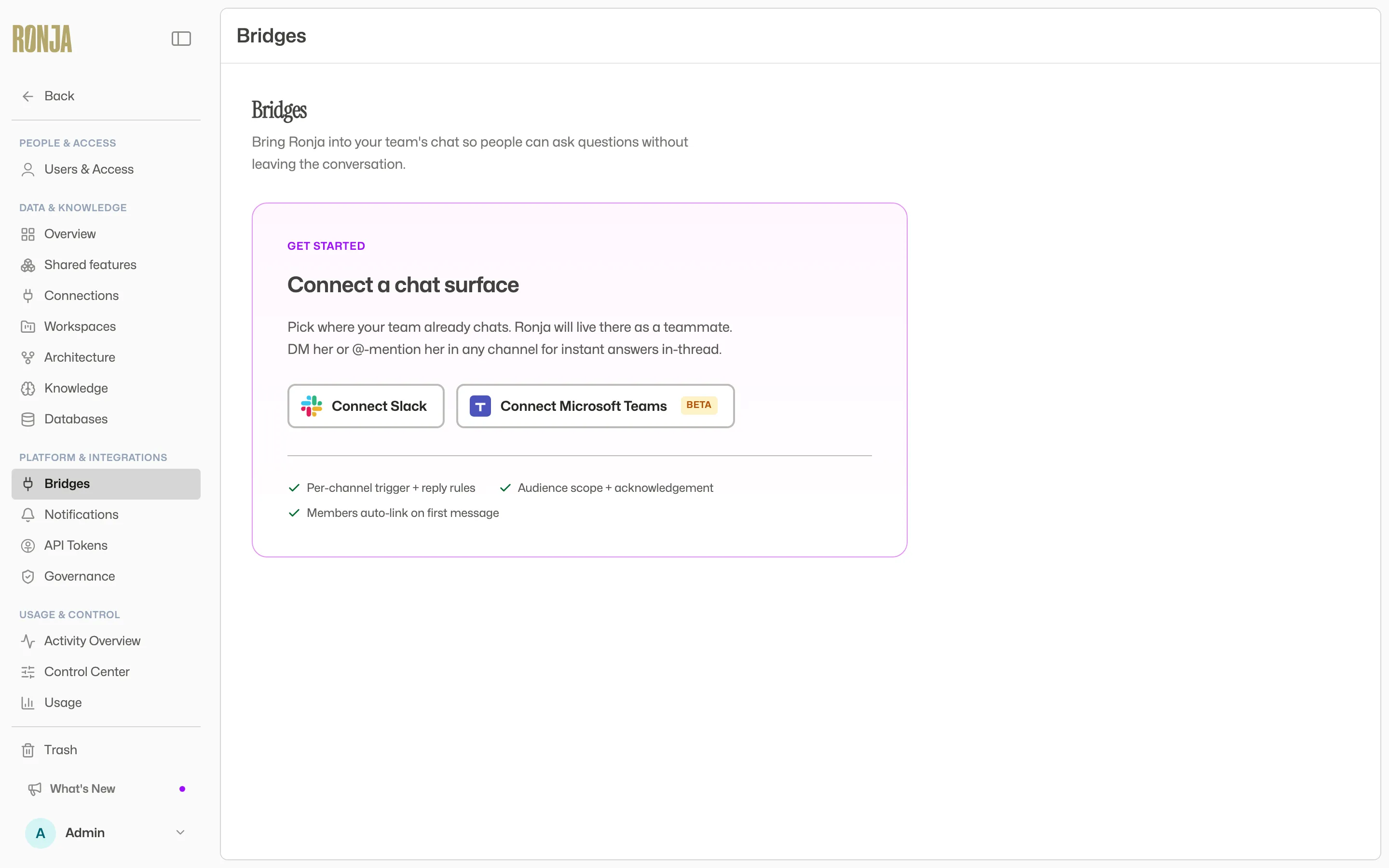Click the 'USAGE & CONTROL' section label
This screenshot has width=1389, height=868.
[x=69, y=615]
